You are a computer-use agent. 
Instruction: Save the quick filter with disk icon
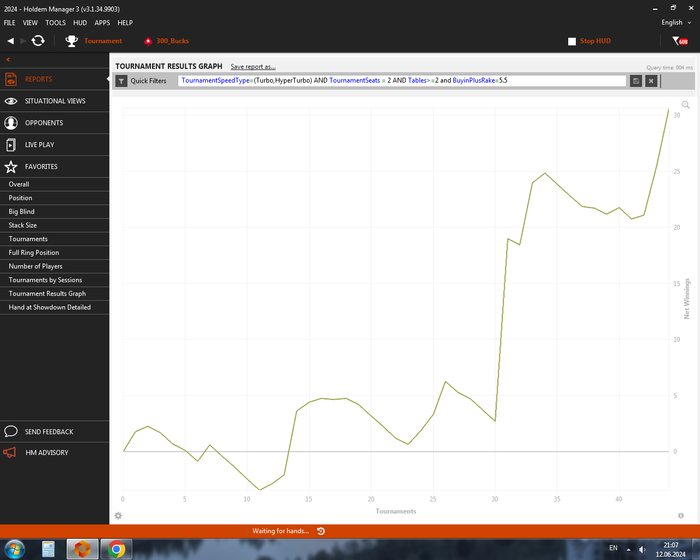pyautogui.click(x=636, y=81)
